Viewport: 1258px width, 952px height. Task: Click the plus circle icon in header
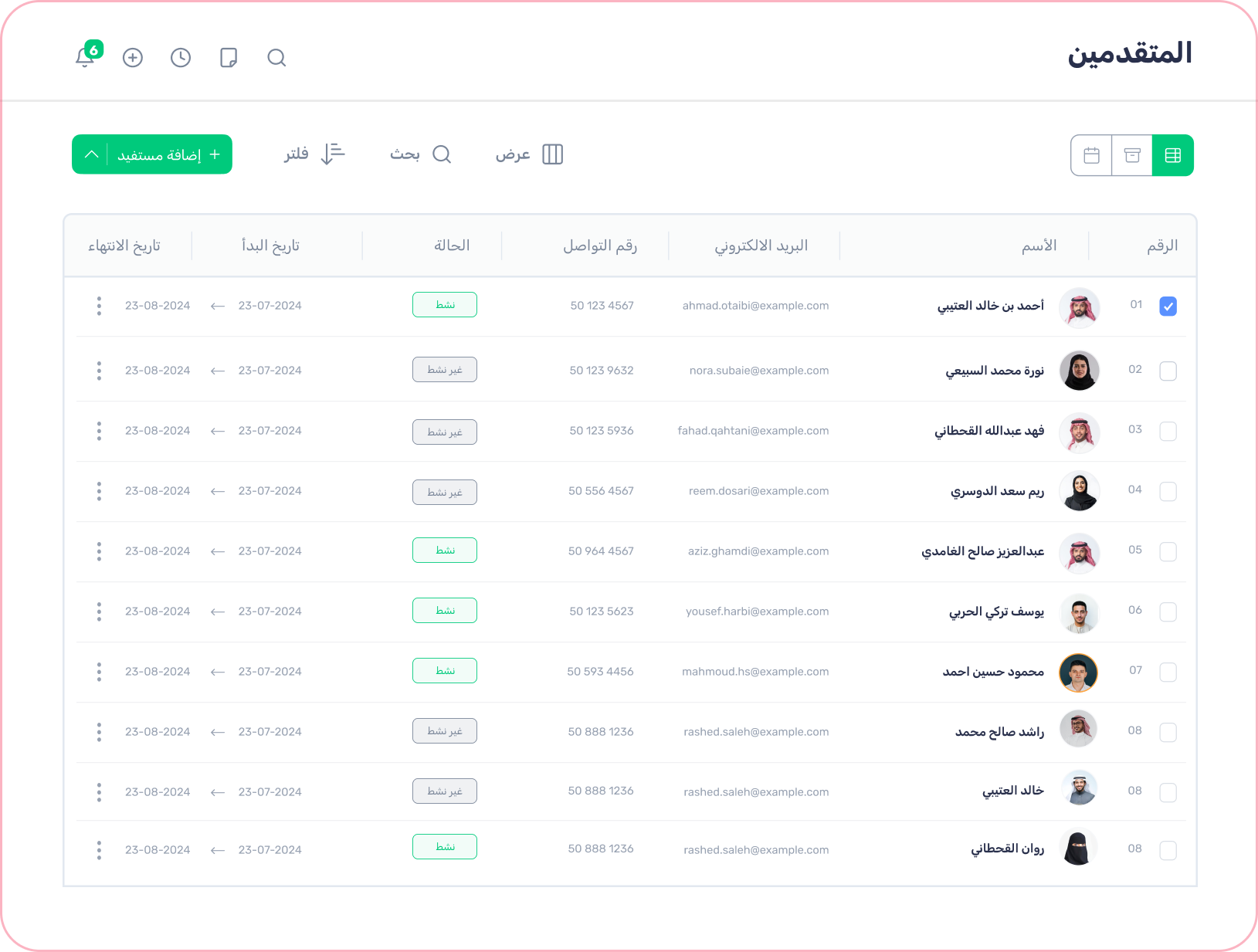(133, 58)
